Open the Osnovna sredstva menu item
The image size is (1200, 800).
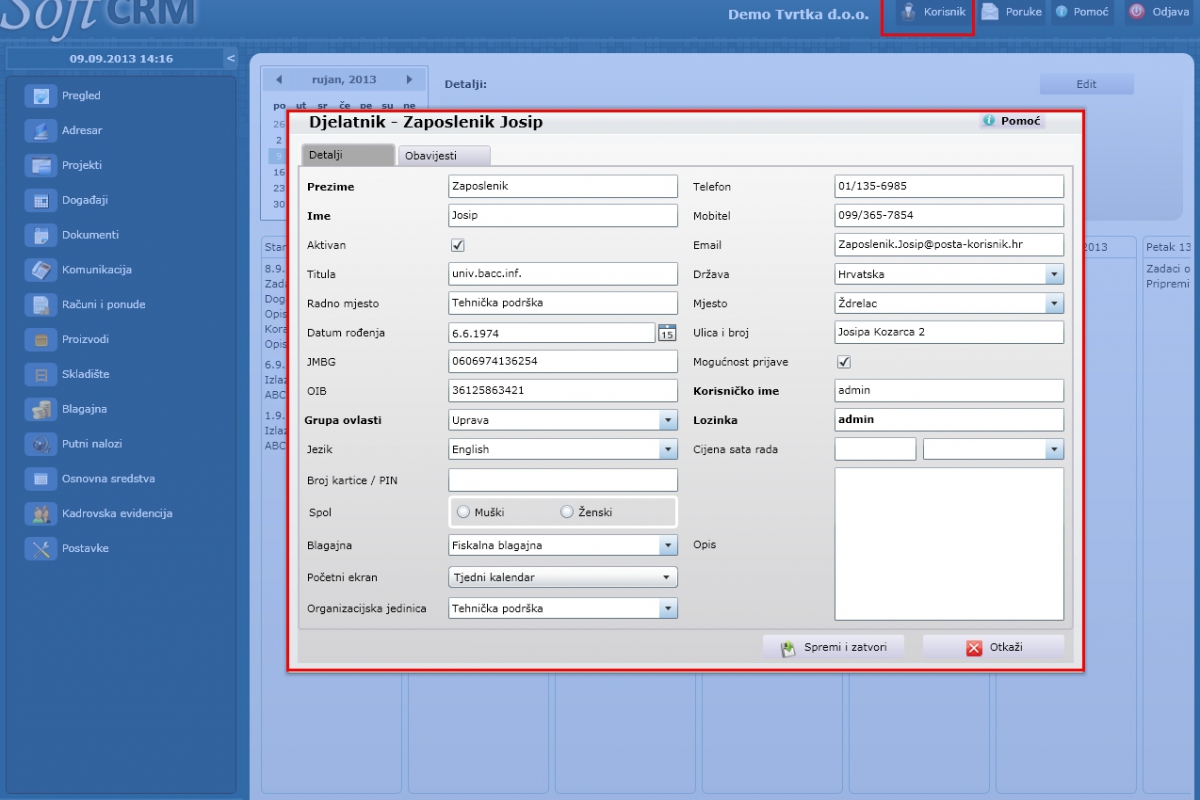point(108,479)
